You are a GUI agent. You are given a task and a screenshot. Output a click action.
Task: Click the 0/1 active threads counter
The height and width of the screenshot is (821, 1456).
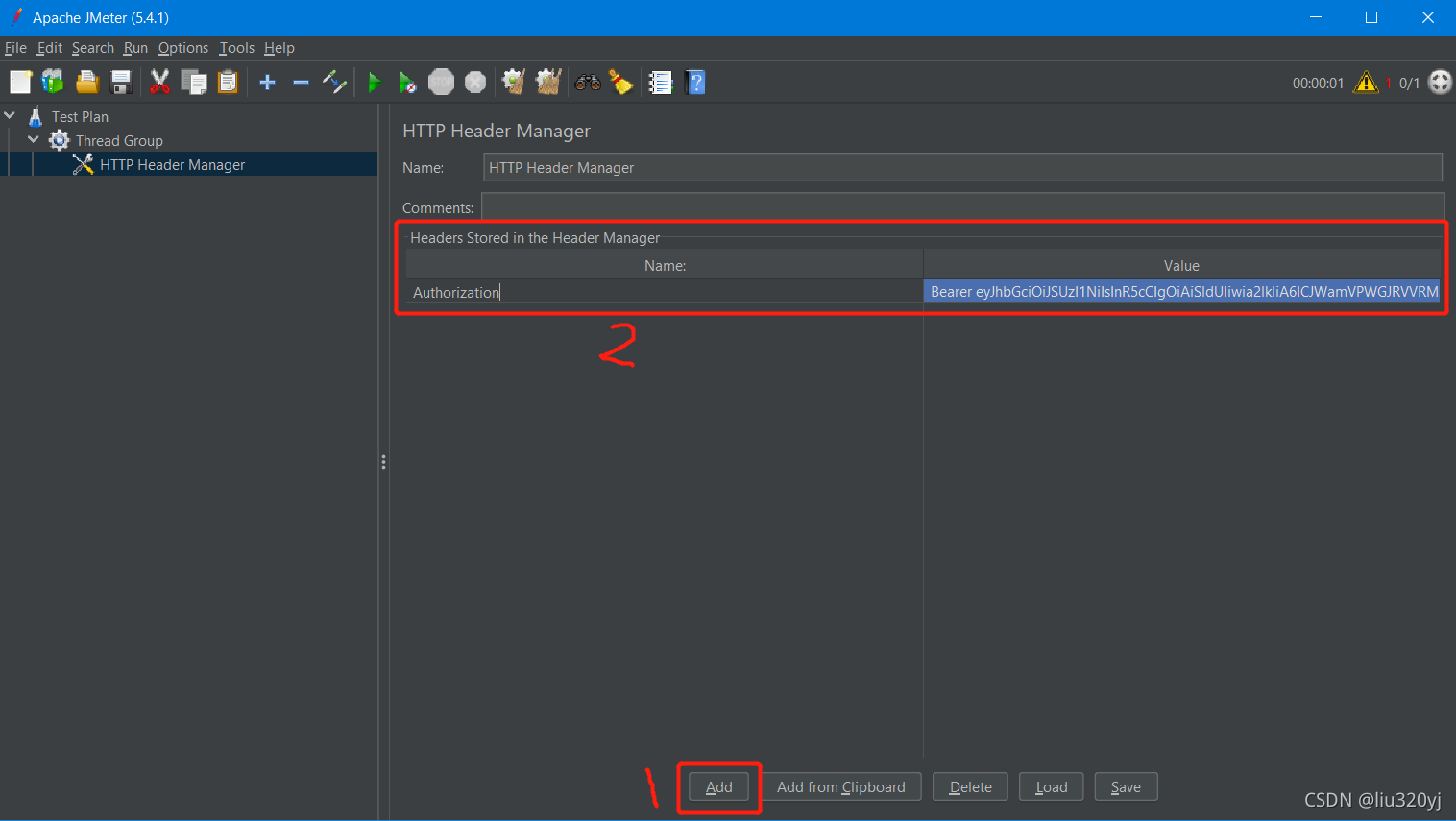point(1409,84)
